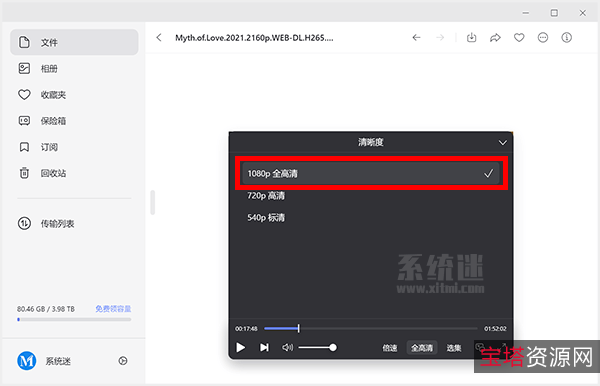Show file details info icon

[566, 37]
